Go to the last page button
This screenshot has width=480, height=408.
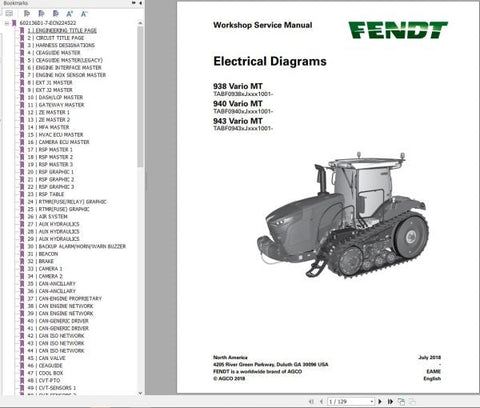(x=390, y=402)
